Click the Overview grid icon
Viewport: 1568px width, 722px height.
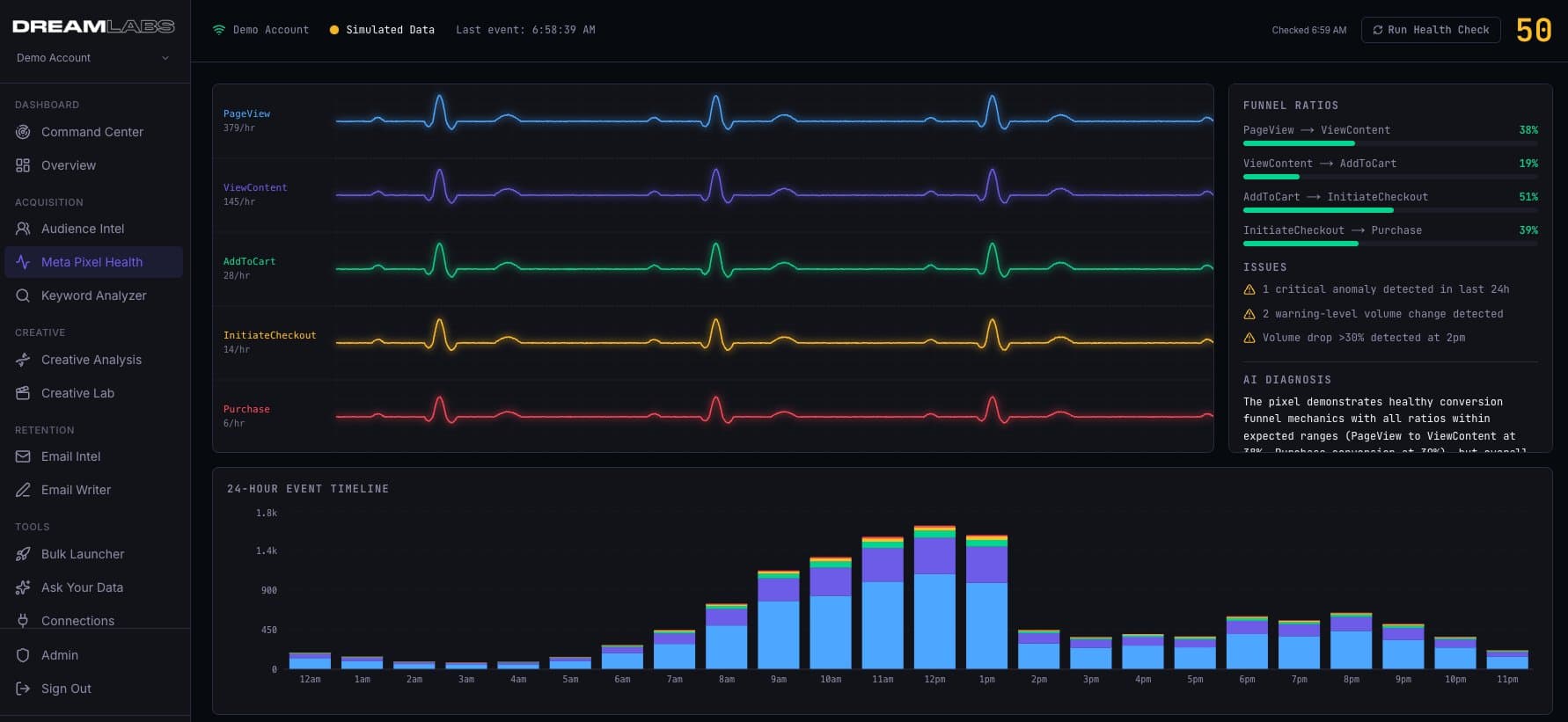coord(23,165)
